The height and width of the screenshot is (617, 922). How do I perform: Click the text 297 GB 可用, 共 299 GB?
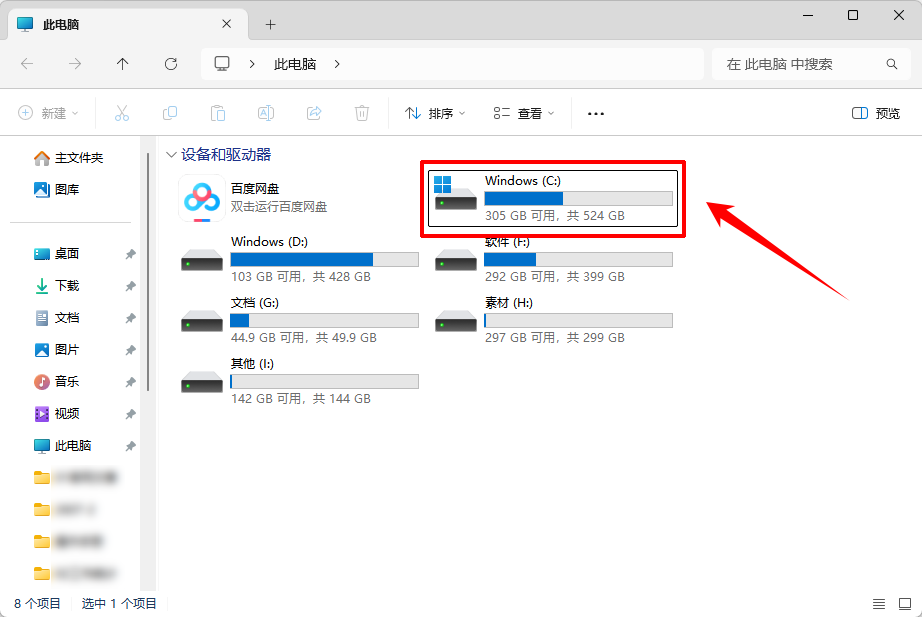pos(554,338)
